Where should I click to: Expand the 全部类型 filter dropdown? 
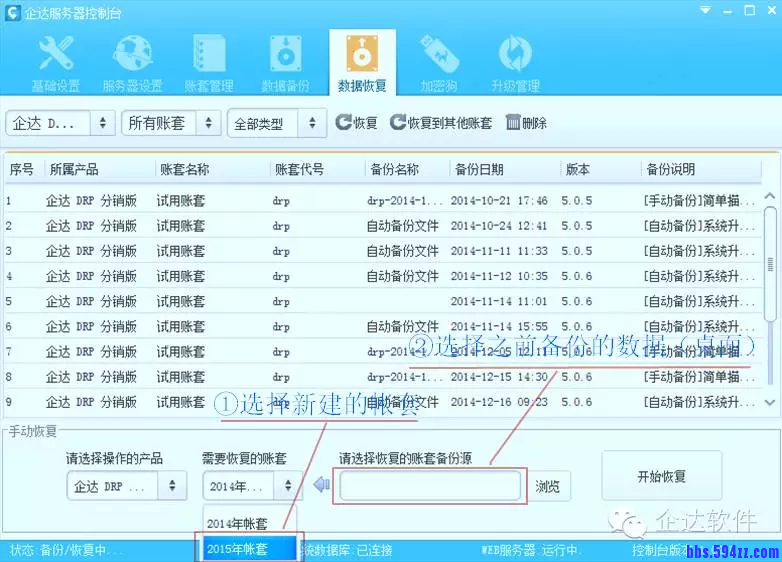coord(276,124)
